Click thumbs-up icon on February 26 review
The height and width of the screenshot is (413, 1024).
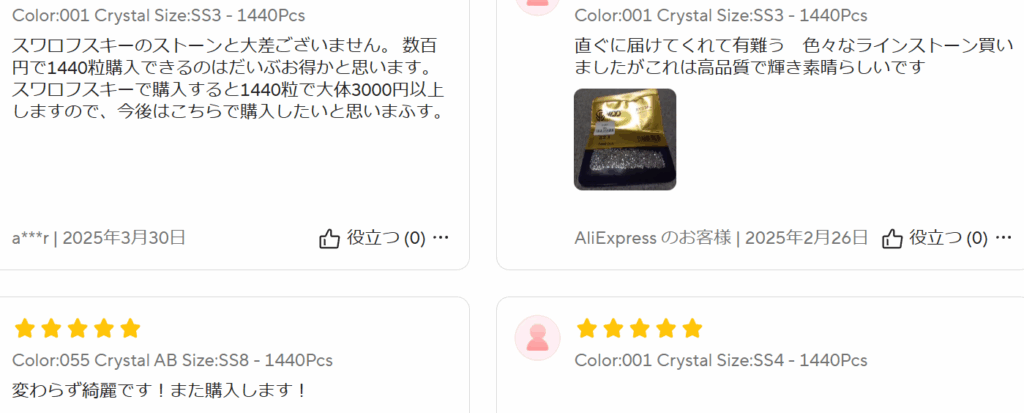[892, 239]
